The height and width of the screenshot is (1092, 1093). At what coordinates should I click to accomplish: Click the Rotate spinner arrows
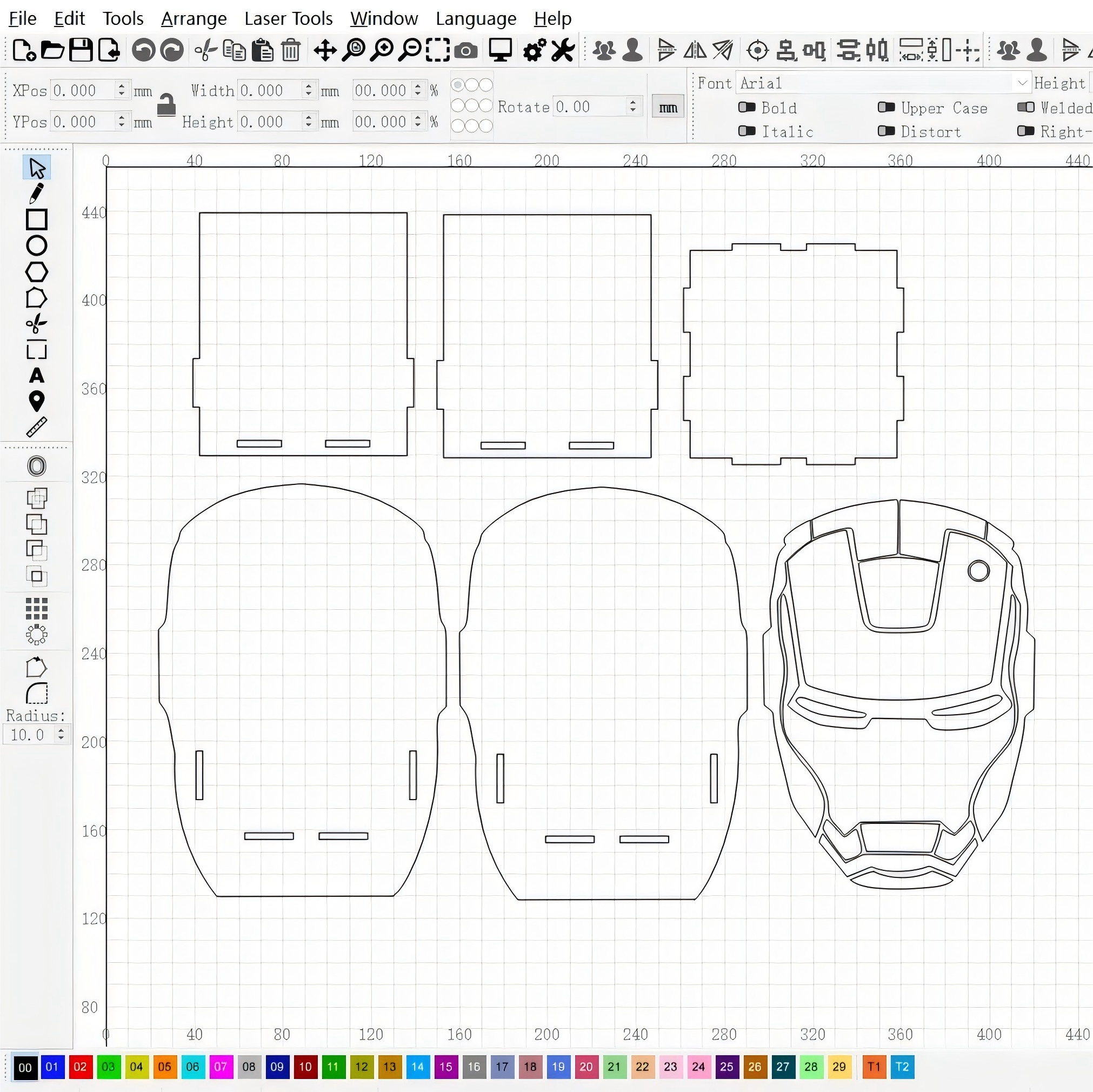coord(632,106)
